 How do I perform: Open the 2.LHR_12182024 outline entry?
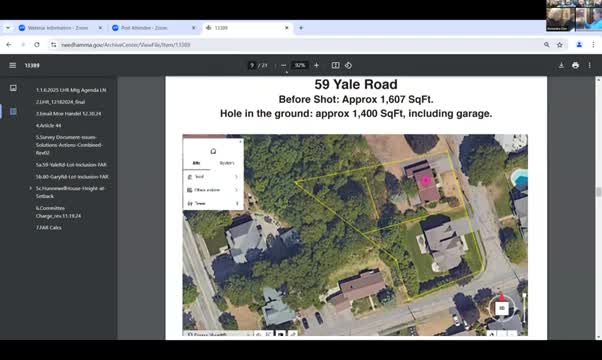60,102
